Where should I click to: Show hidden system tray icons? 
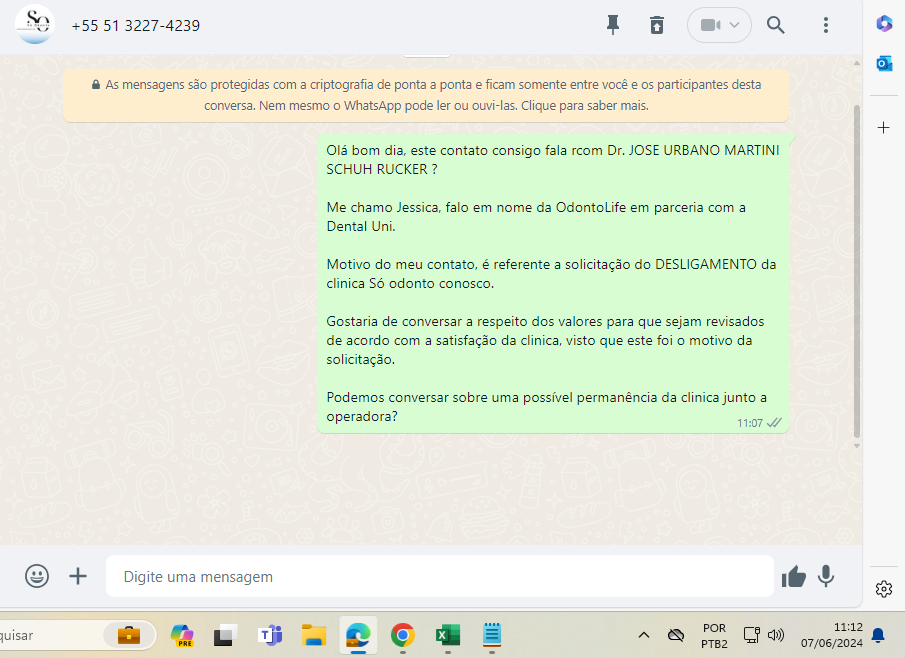(644, 635)
